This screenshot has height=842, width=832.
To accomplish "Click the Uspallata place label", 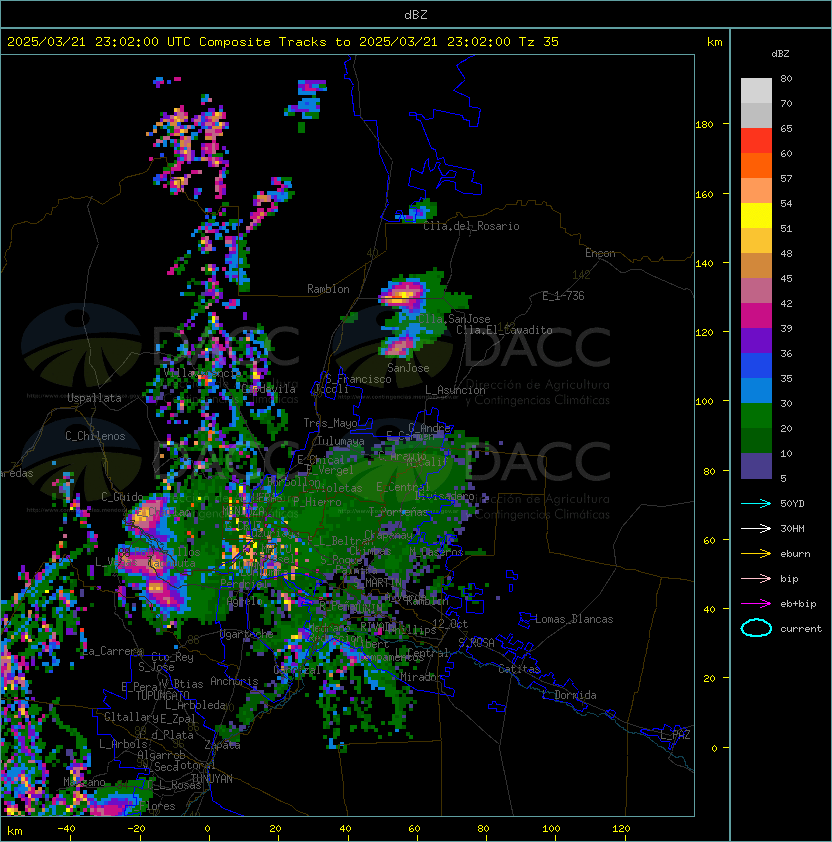I will click(94, 398).
